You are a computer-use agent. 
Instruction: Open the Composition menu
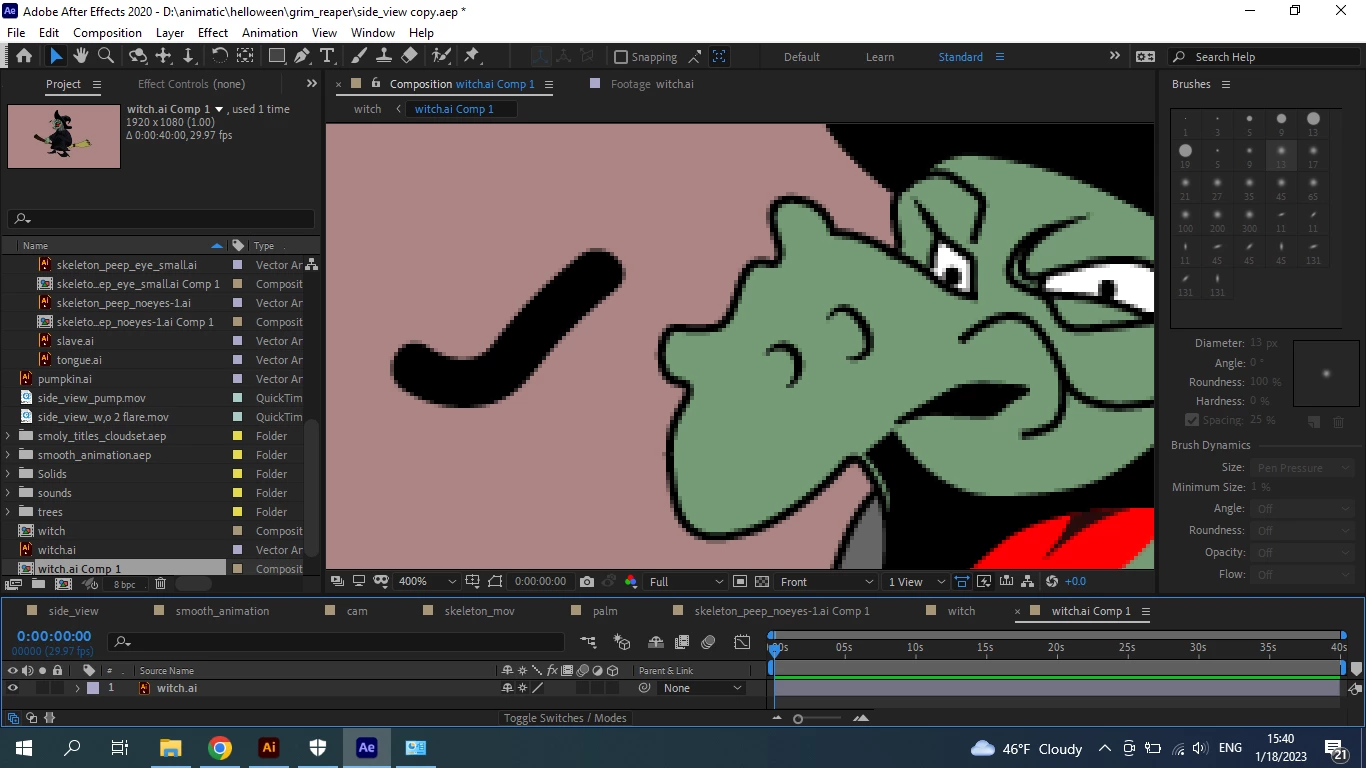[x=108, y=32]
